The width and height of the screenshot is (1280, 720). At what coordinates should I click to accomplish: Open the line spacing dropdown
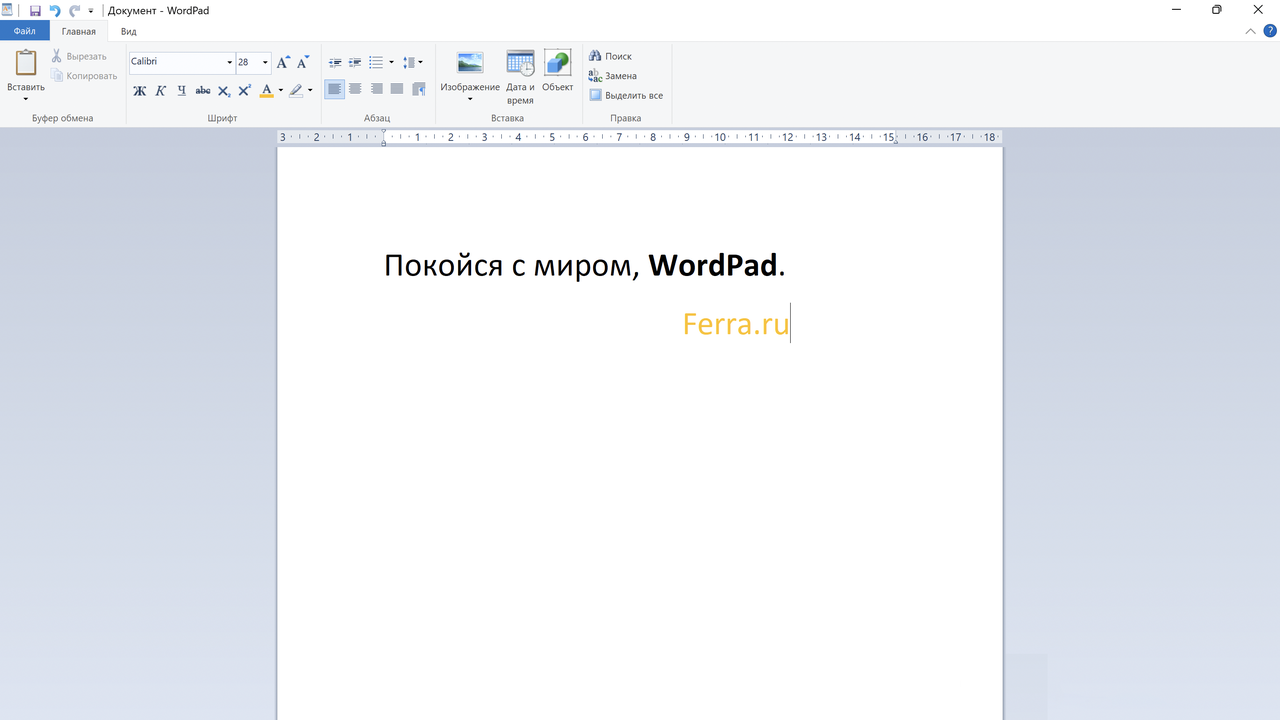tap(413, 62)
